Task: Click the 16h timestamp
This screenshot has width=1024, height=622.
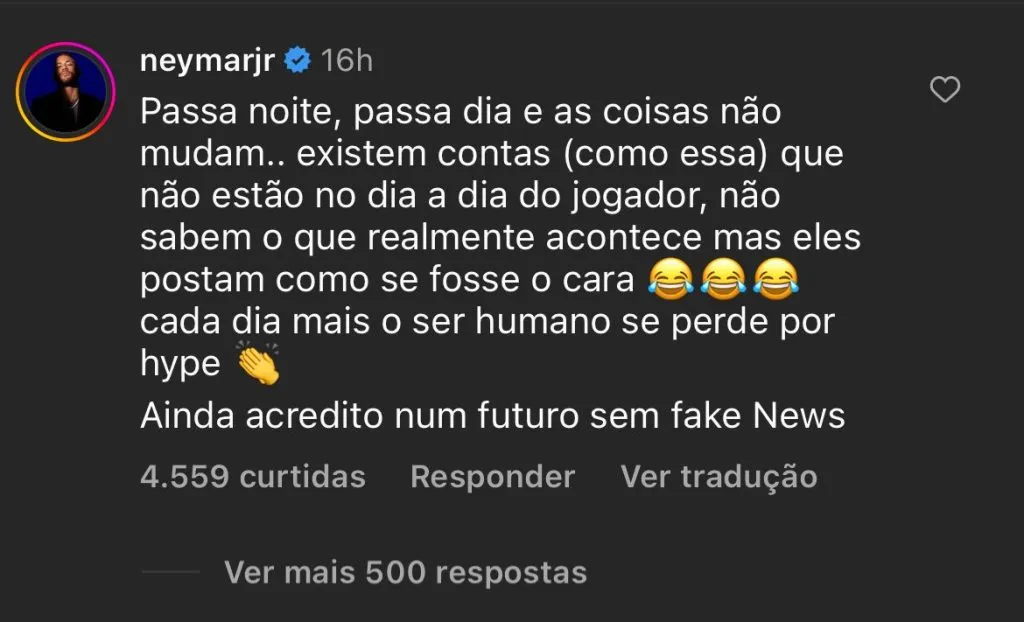Action: click(346, 61)
